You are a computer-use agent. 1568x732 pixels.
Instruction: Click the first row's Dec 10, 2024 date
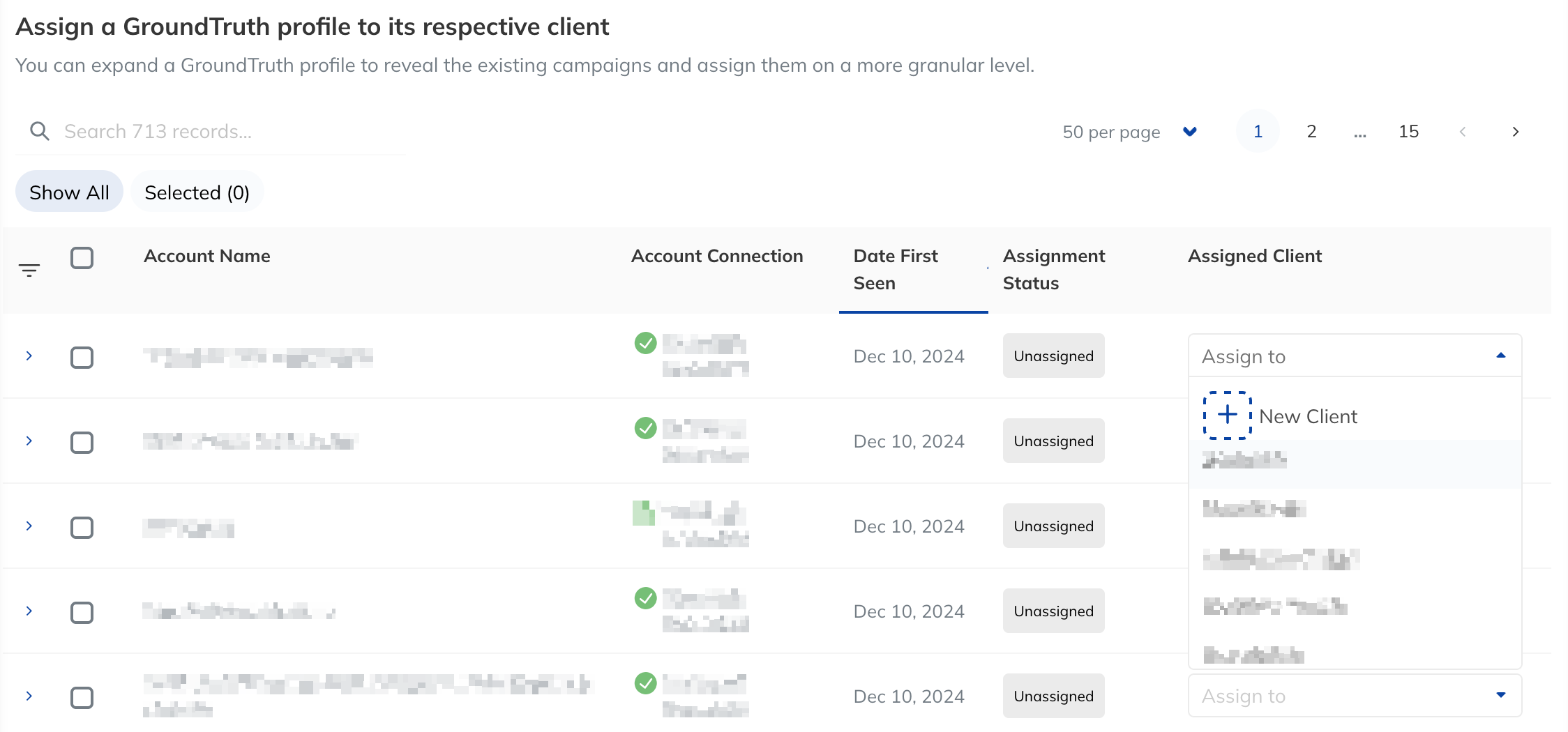(909, 356)
